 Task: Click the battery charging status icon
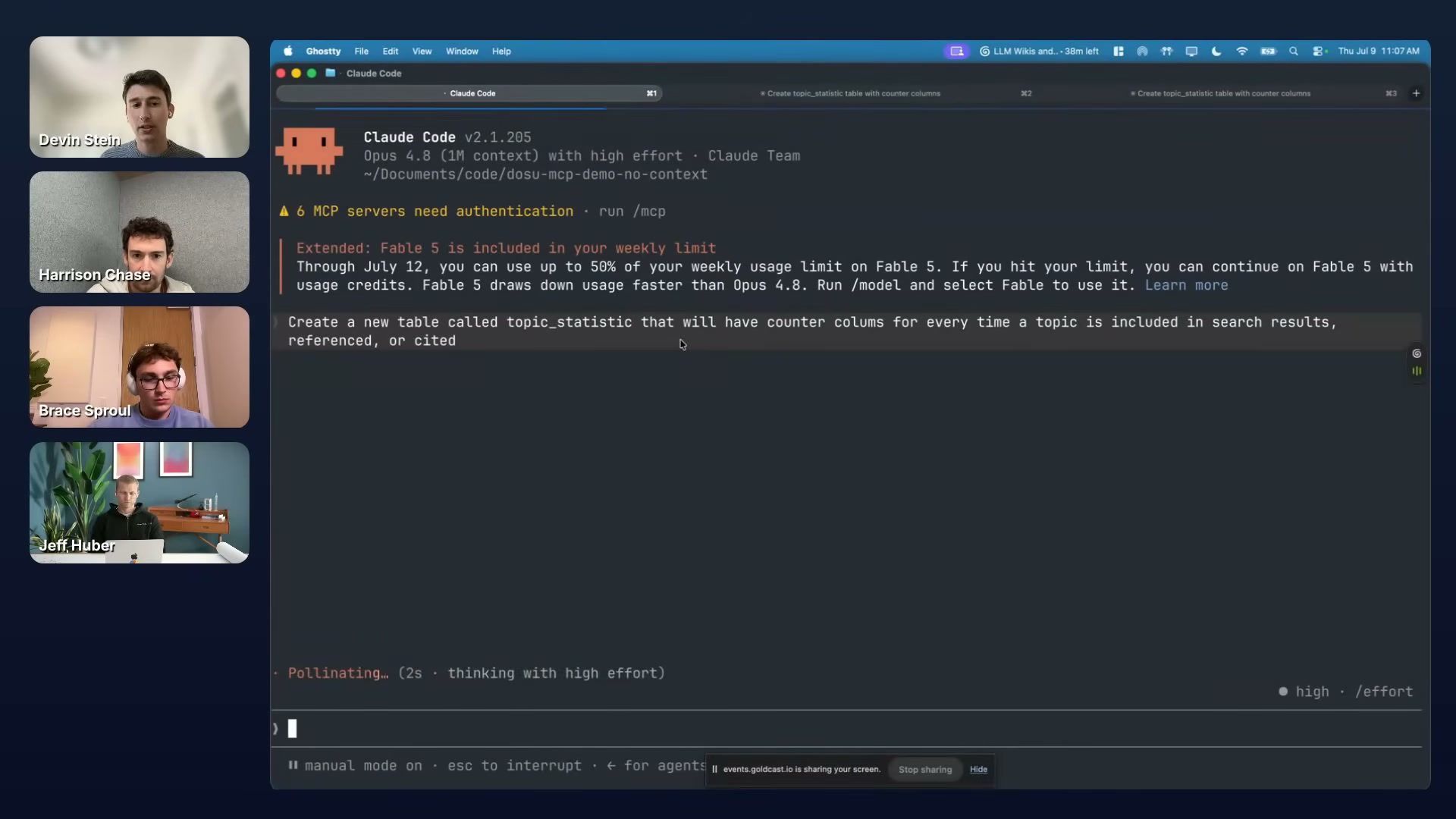(1268, 52)
